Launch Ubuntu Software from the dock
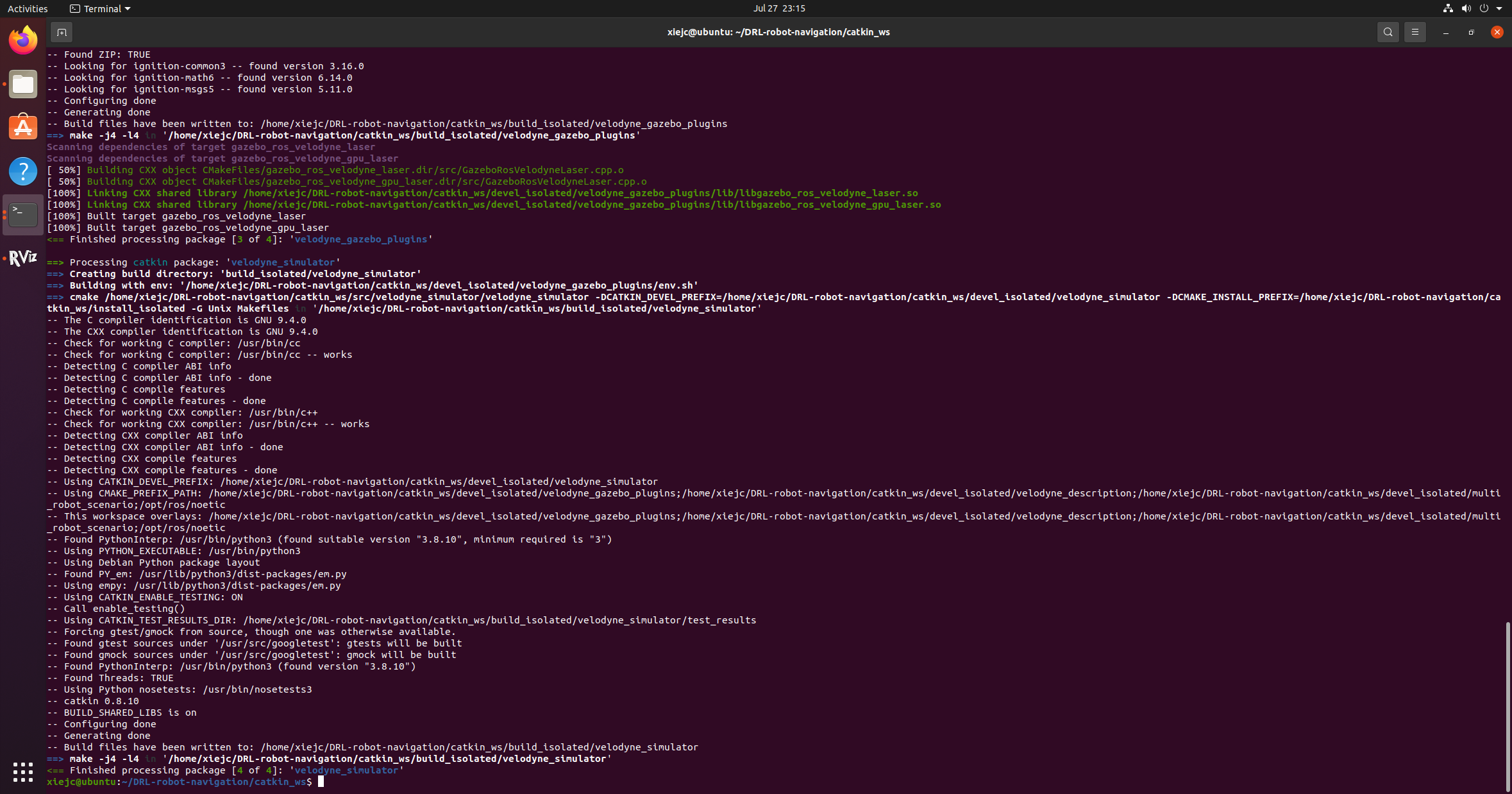The height and width of the screenshot is (794, 1512). (x=22, y=127)
